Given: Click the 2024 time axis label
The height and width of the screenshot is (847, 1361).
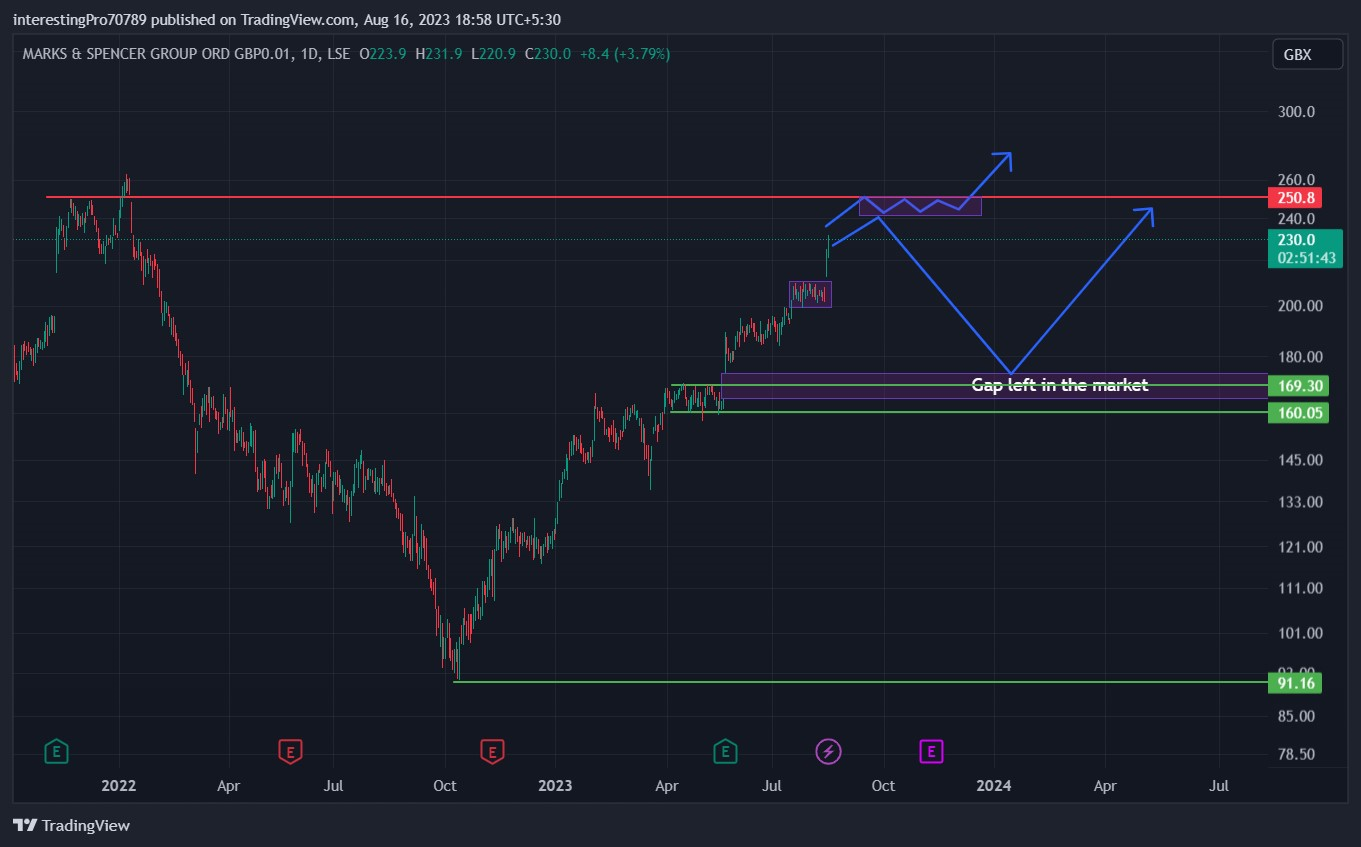Looking at the screenshot, I should click(x=994, y=786).
